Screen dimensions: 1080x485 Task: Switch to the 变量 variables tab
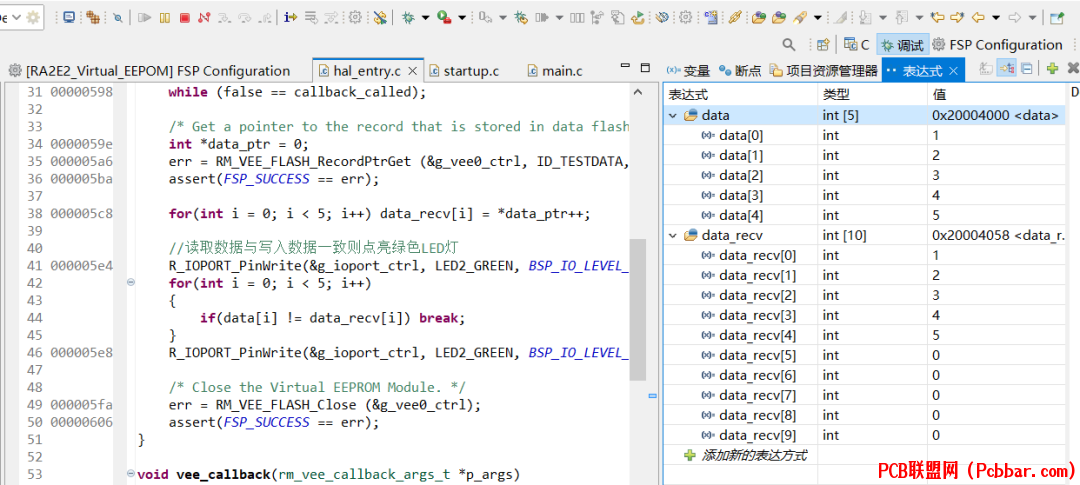coord(688,71)
